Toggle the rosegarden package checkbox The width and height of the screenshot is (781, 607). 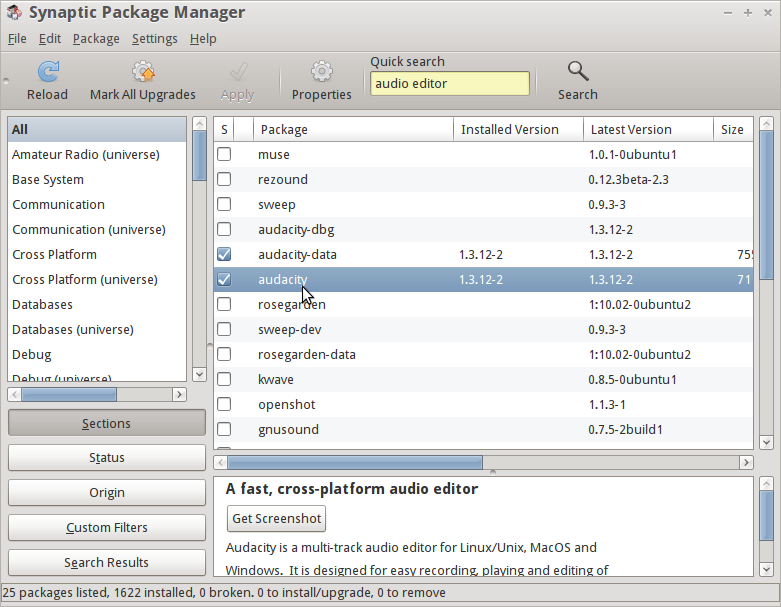tap(224, 304)
